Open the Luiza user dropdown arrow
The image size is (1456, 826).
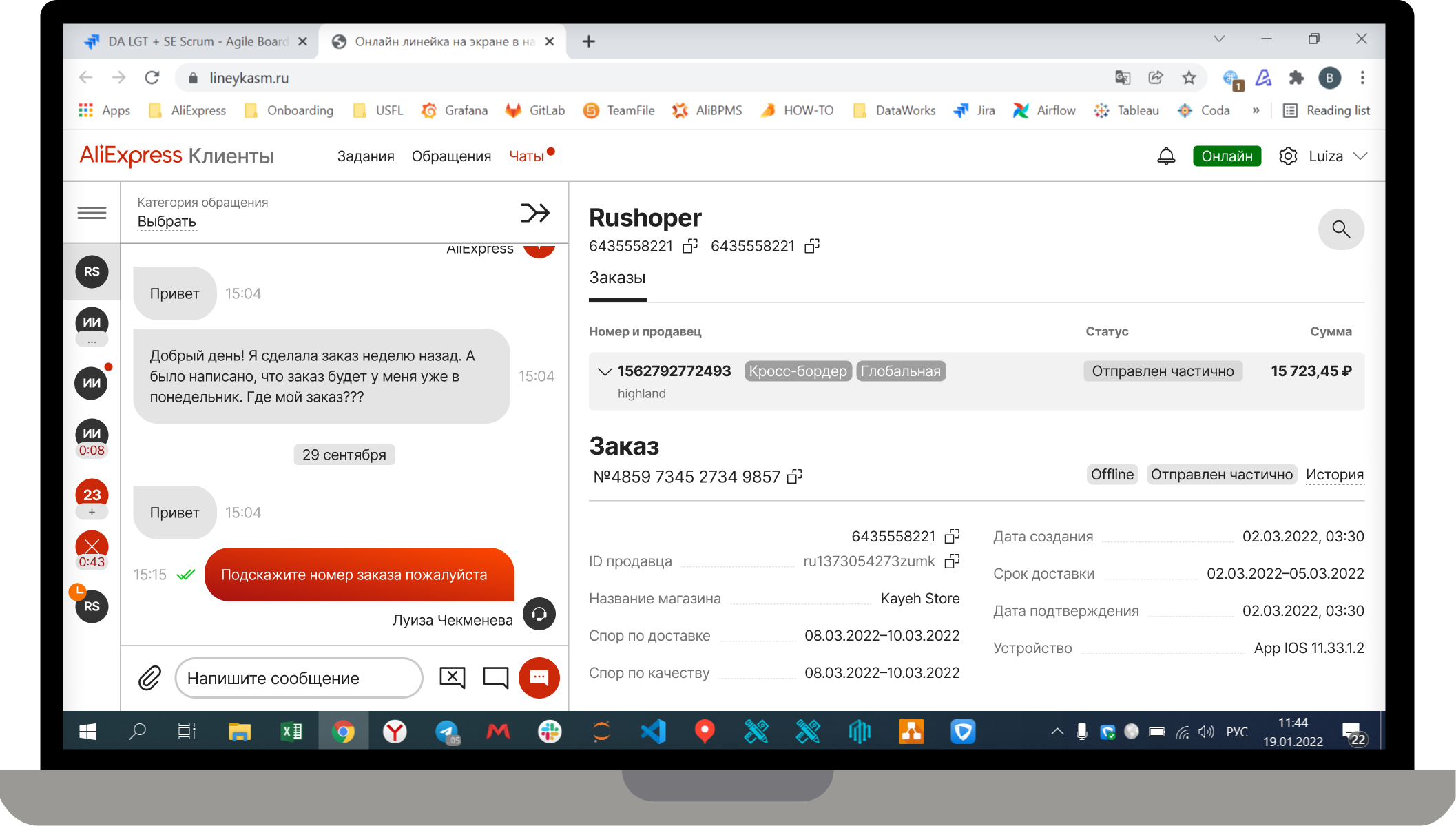tap(1360, 156)
